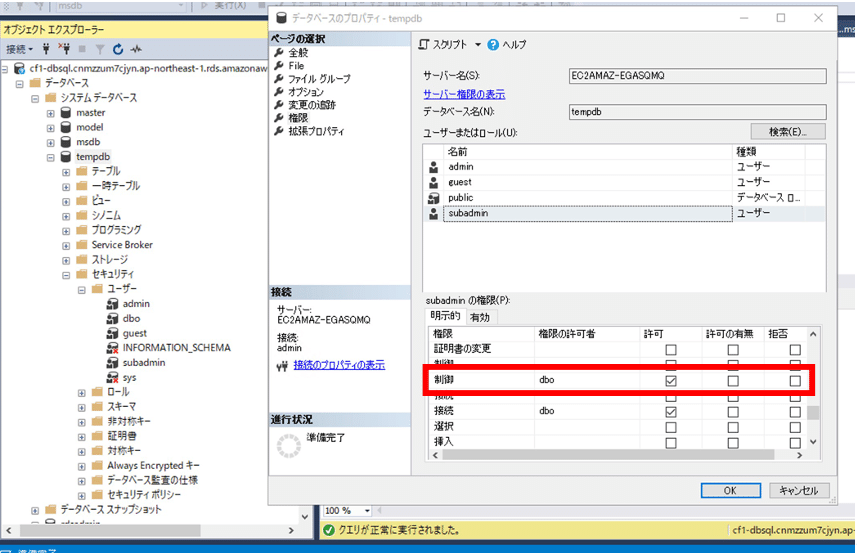Check 拒否 for the 選択 permission

(795, 427)
